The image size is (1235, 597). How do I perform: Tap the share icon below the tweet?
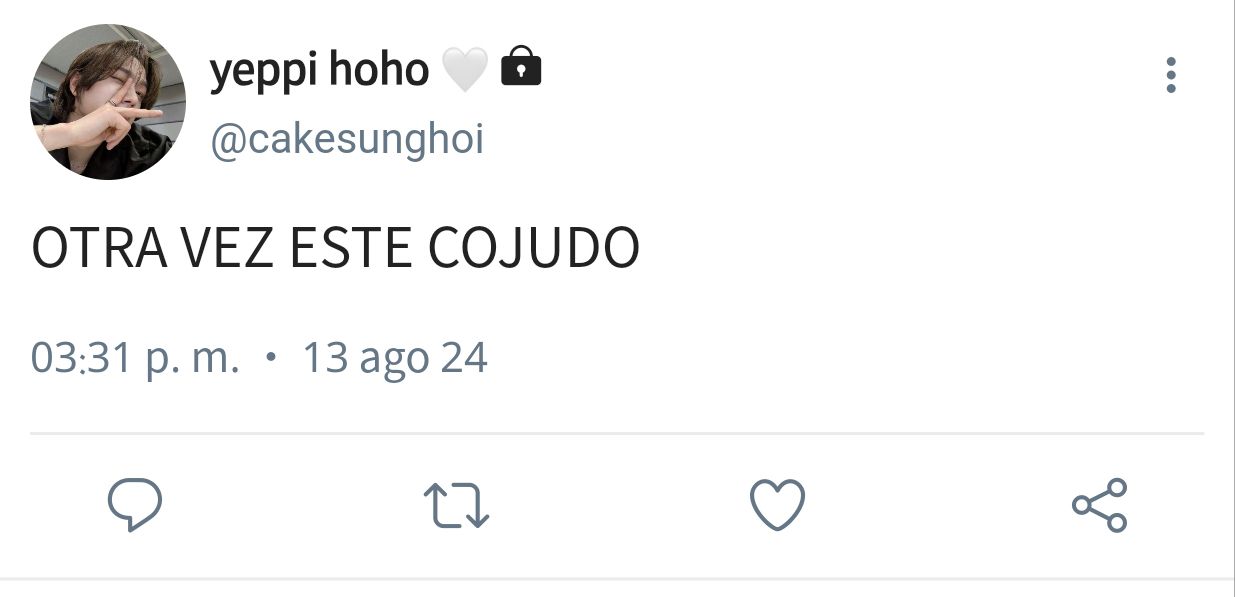(x=1099, y=505)
